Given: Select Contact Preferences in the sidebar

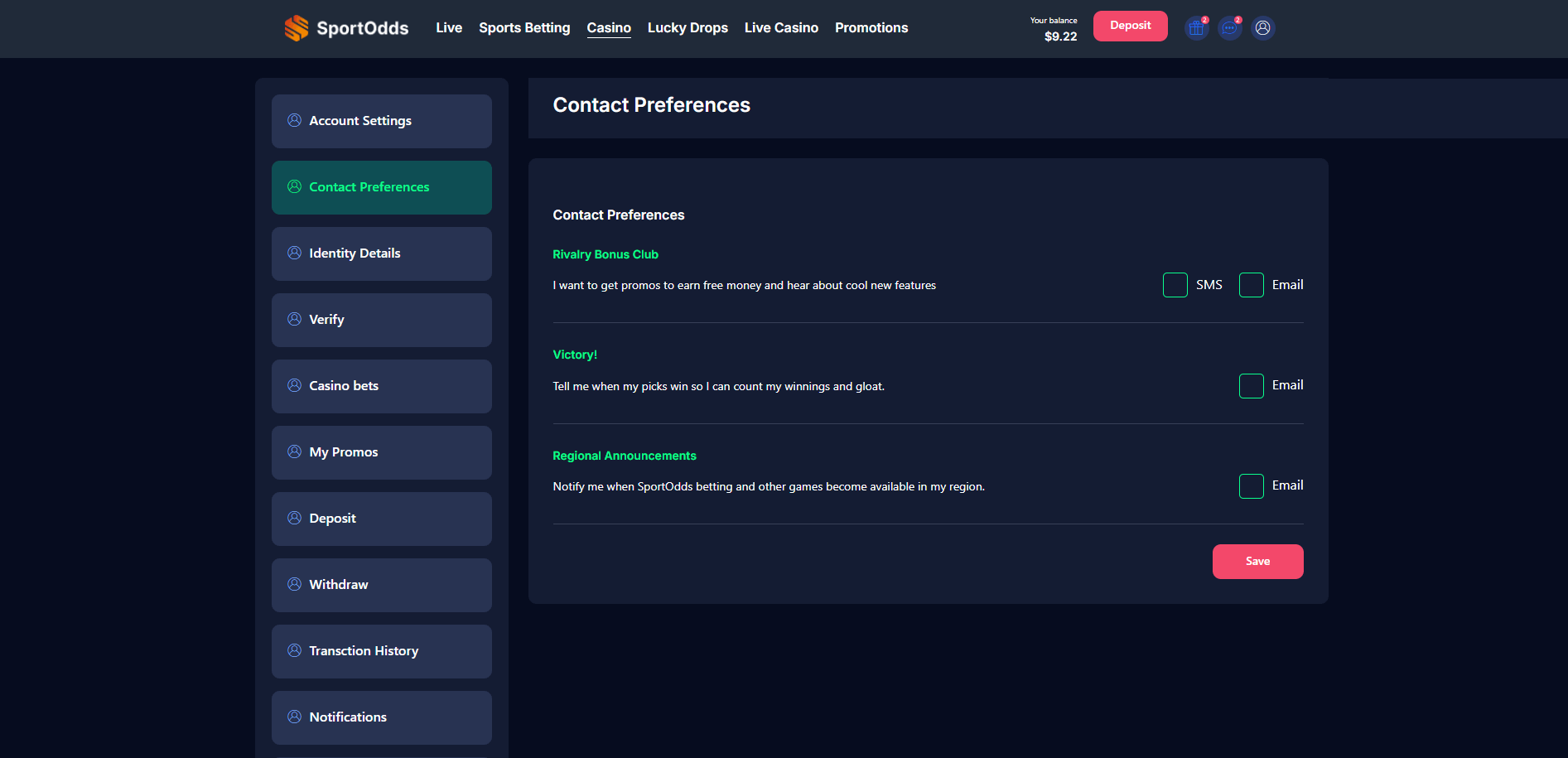Looking at the screenshot, I should [x=382, y=187].
